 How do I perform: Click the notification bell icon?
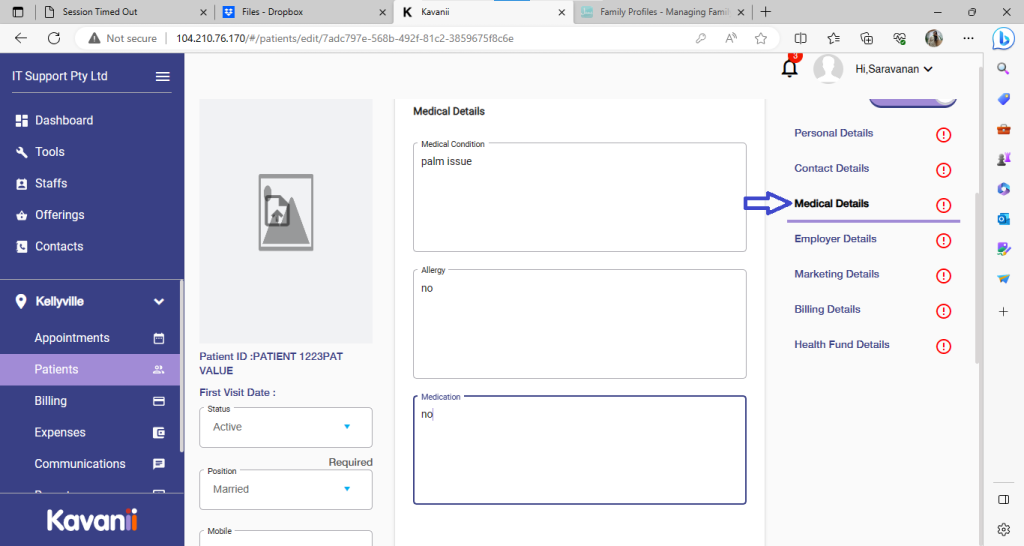click(x=789, y=69)
